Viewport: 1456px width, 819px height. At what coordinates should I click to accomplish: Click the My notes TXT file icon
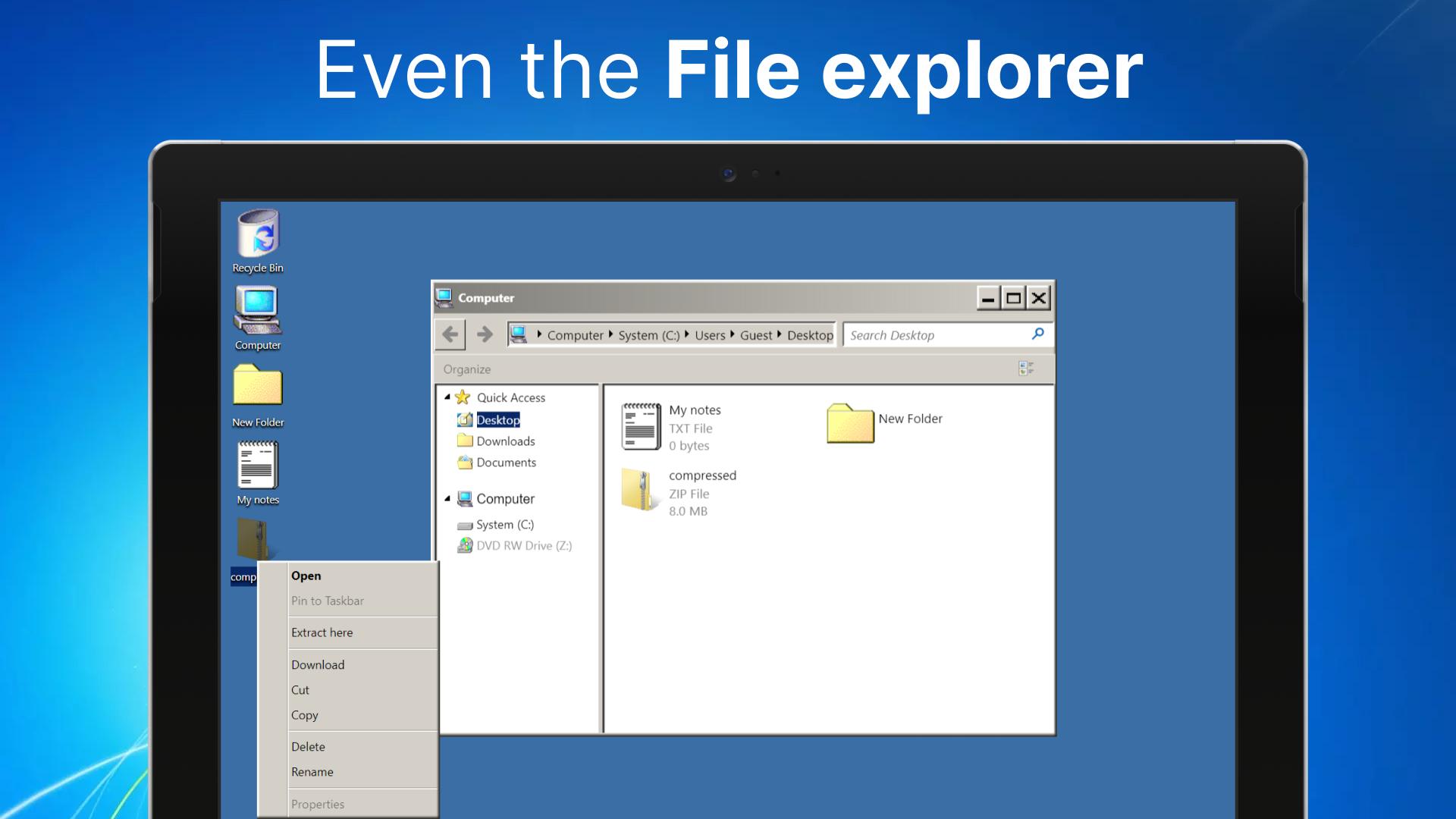pyautogui.click(x=640, y=425)
